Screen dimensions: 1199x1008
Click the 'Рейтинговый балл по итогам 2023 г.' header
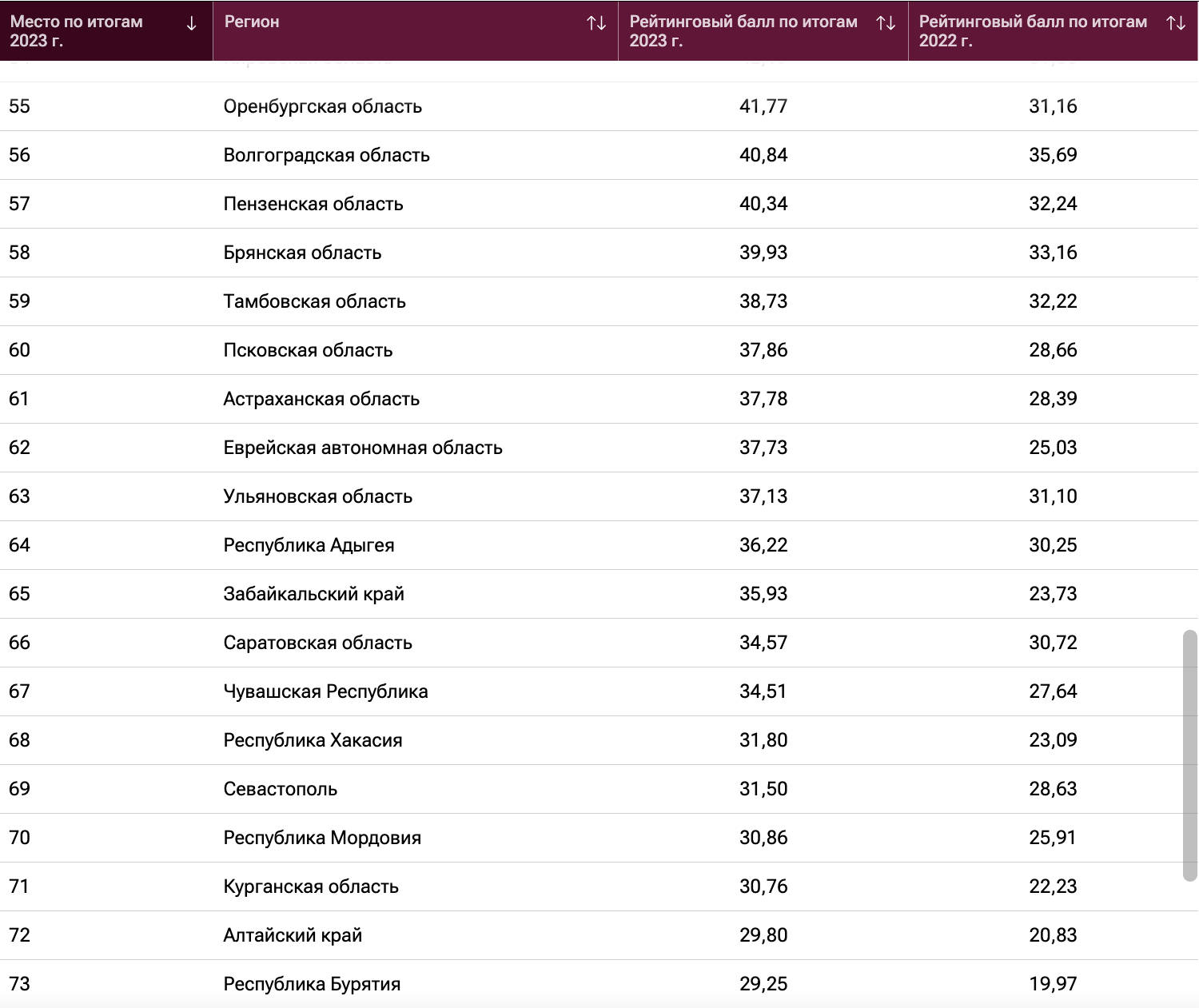click(743, 31)
